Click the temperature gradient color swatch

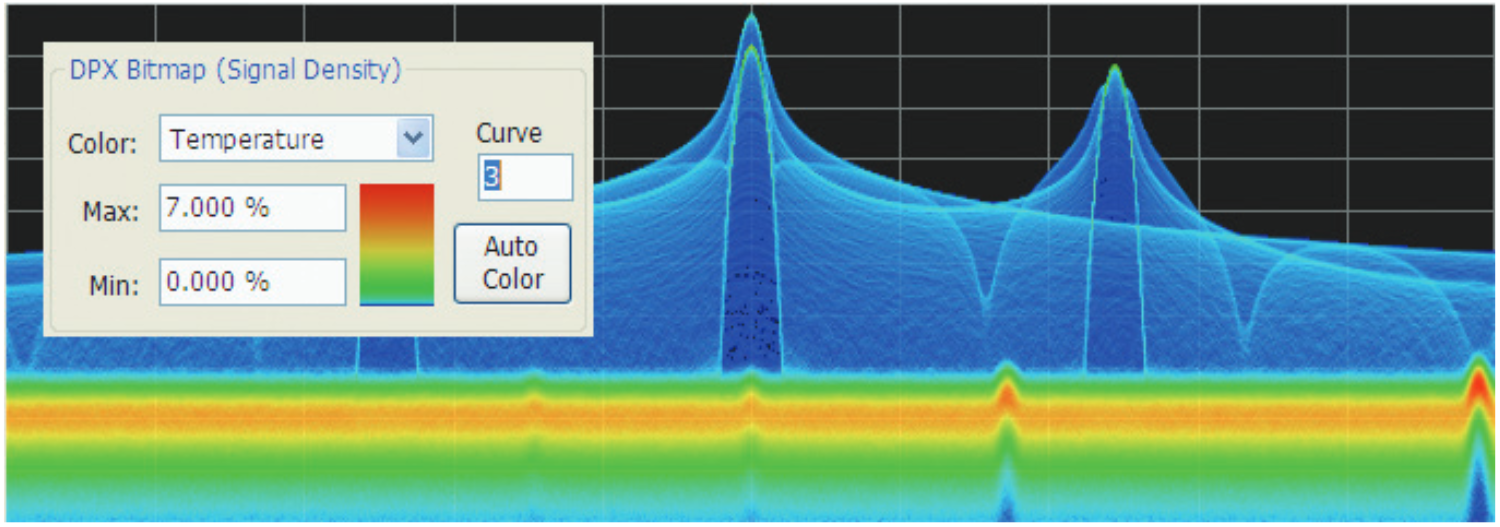397,245
